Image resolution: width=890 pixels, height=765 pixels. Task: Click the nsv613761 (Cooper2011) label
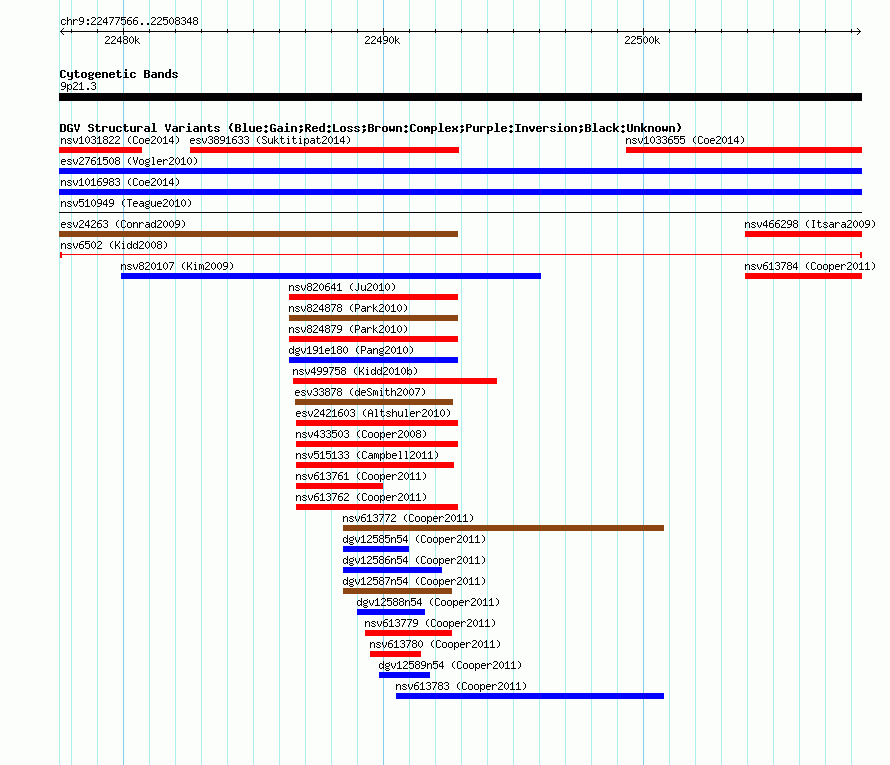pyautogui.click(x=361, y=476)
